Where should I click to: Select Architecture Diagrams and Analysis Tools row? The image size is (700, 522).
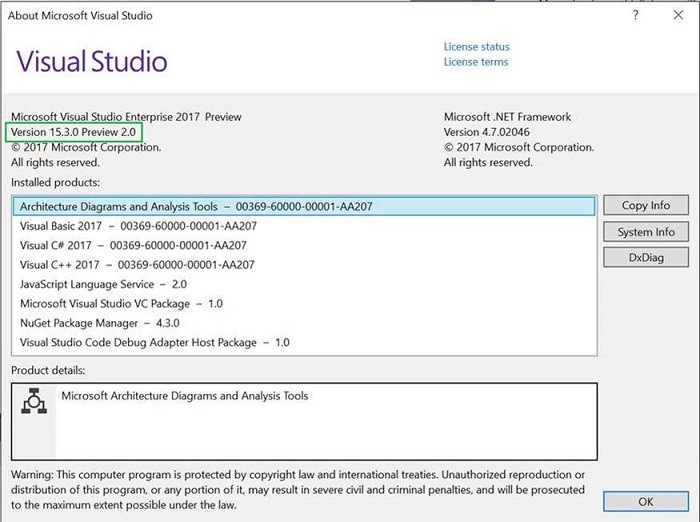click(304, 206)
